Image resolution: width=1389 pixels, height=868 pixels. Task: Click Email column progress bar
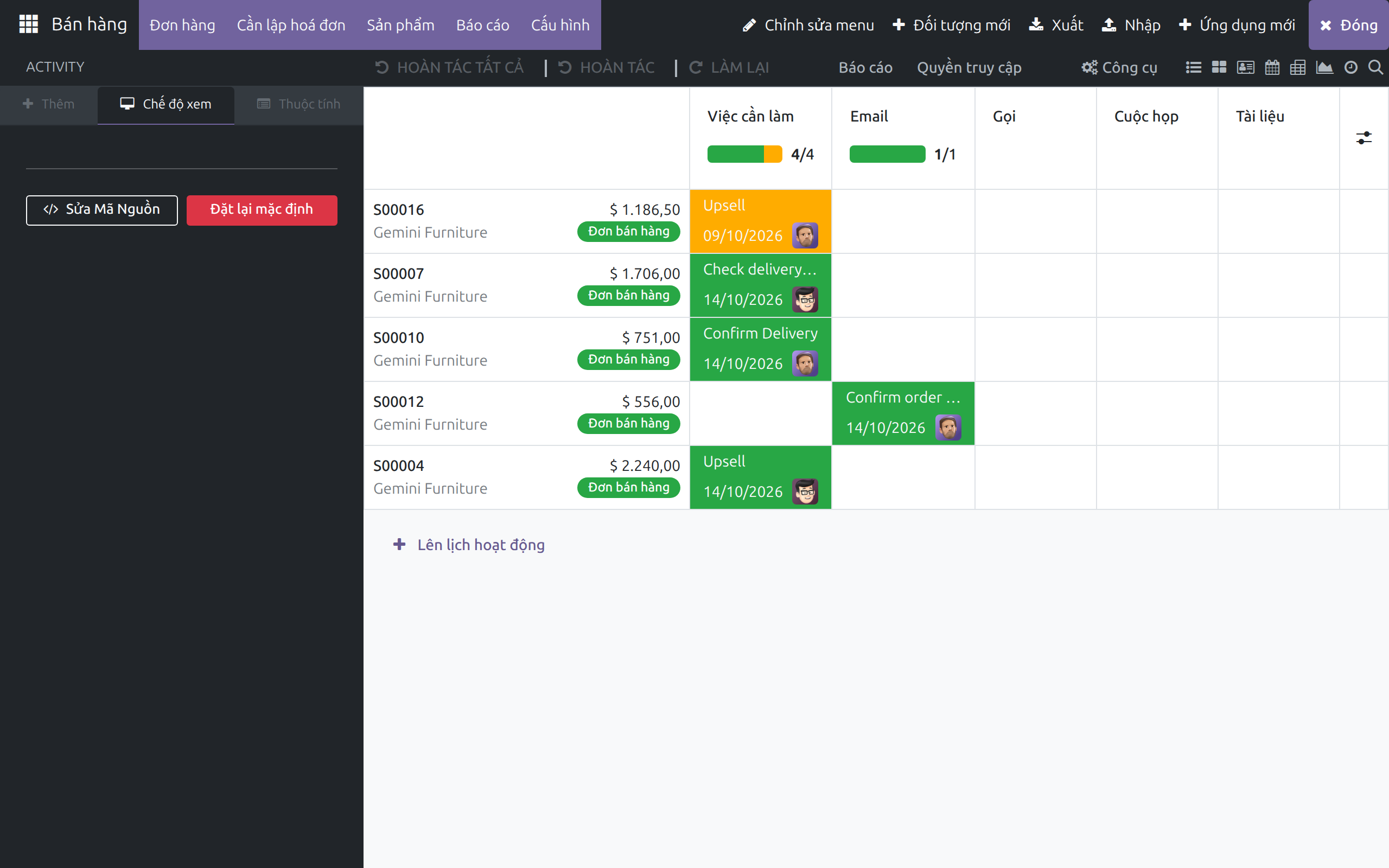coord(887,154)
